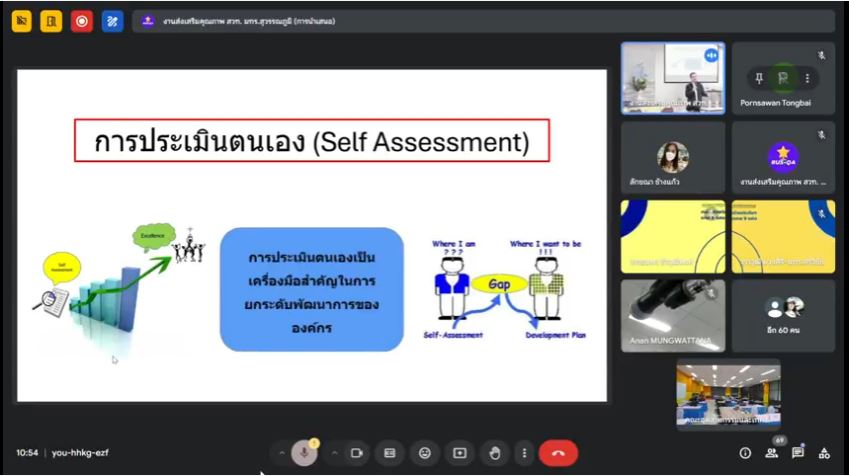849x476 pixels.
Task: Pin Pornsawan Tongbai's tile
Action: 759,78
